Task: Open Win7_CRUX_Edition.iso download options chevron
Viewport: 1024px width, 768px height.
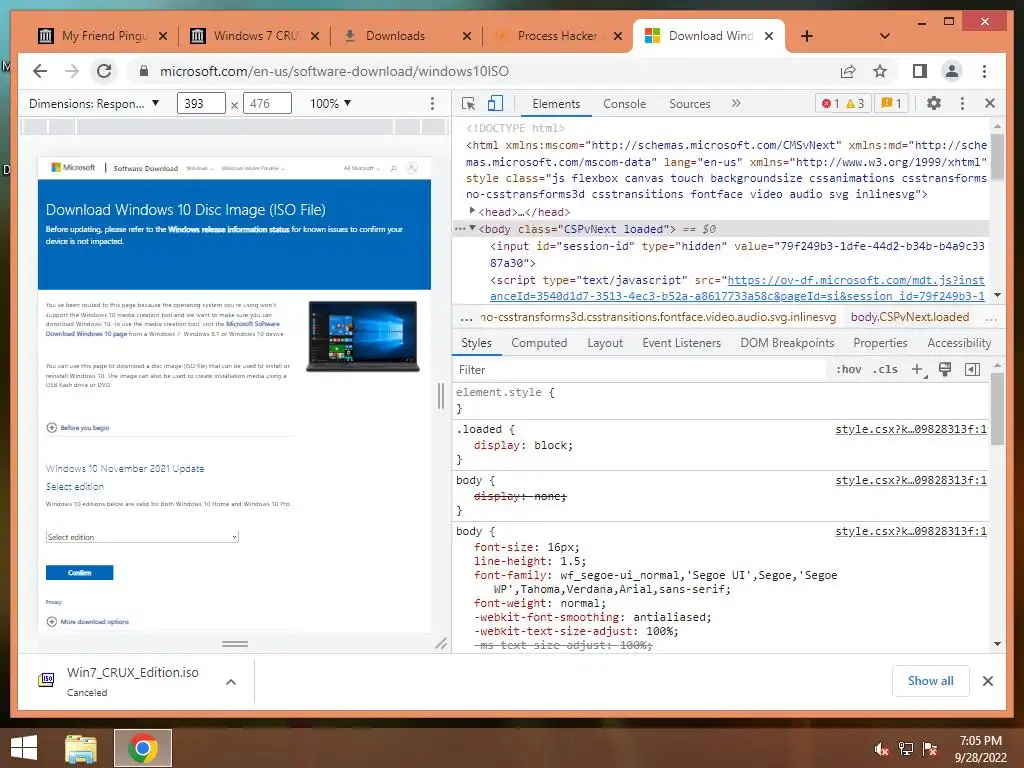Action: [231, 682]
